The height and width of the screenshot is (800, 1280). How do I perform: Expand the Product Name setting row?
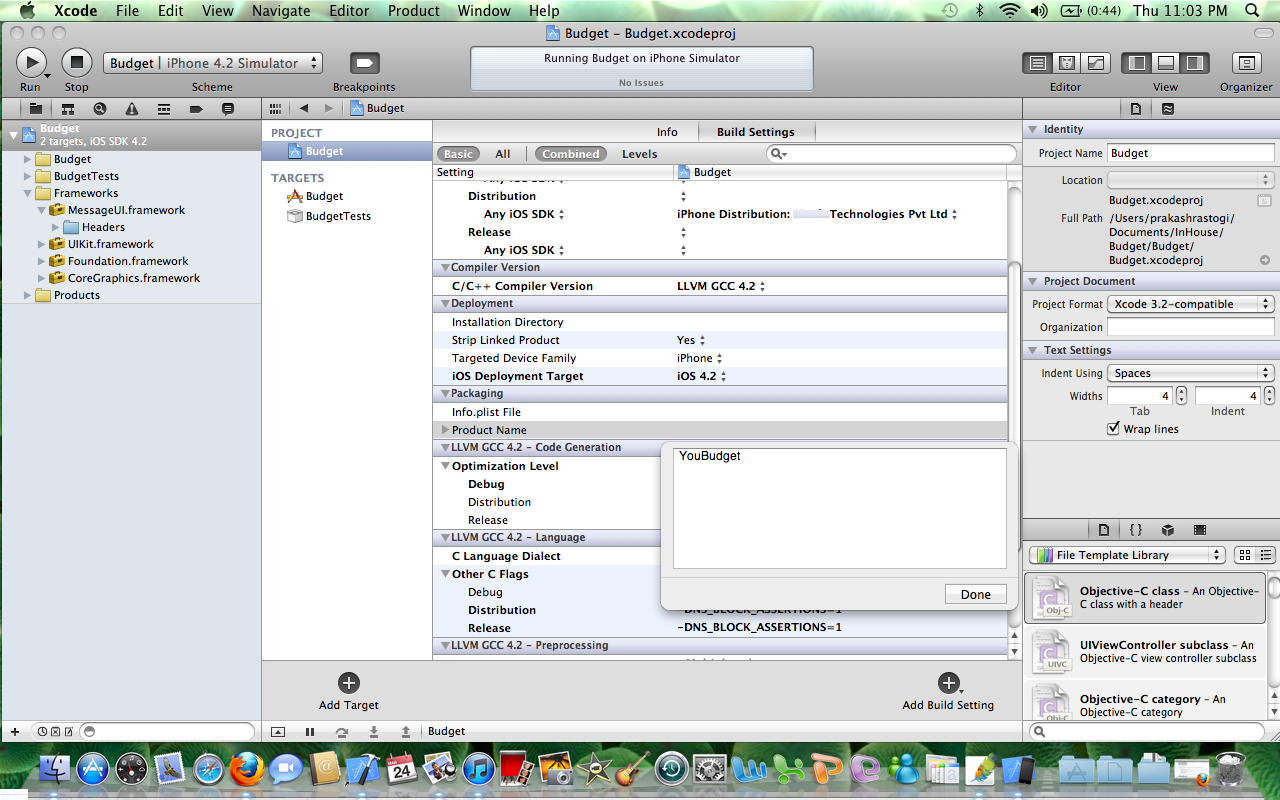[446, 430]
